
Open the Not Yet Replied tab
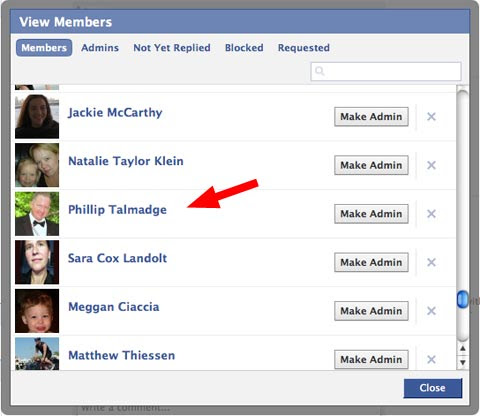click(172, 48)
